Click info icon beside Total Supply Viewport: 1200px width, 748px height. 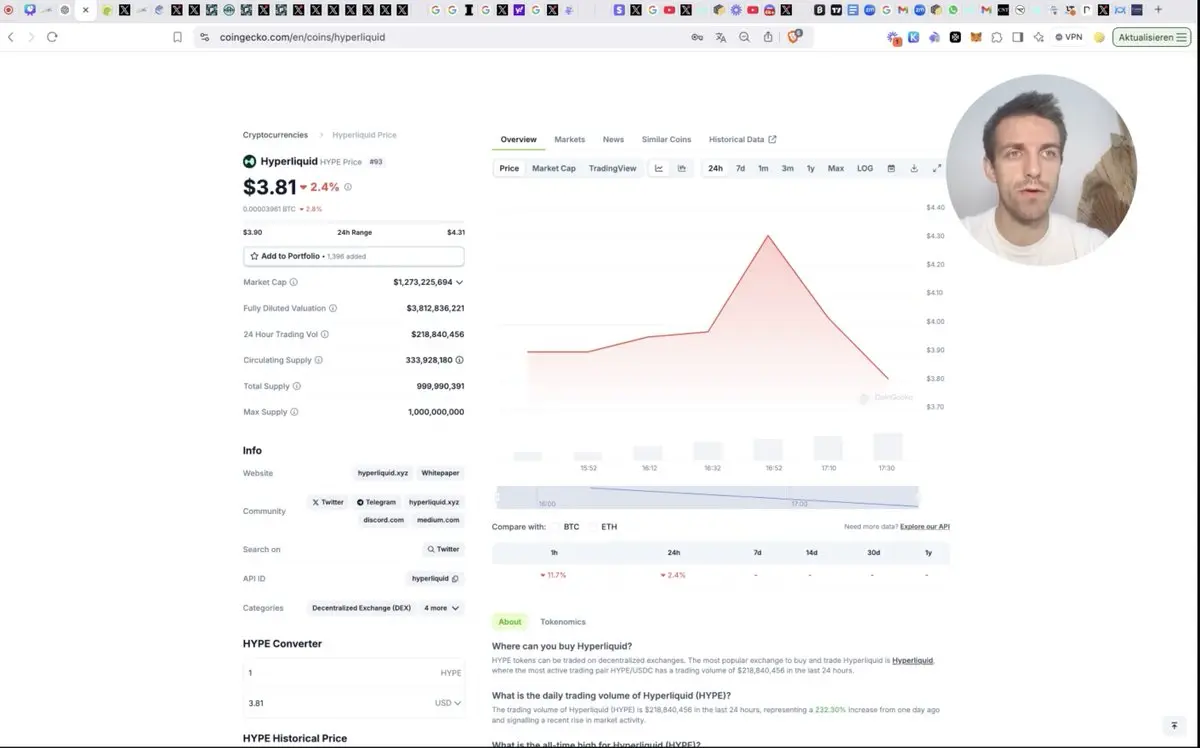coord(297,386)
